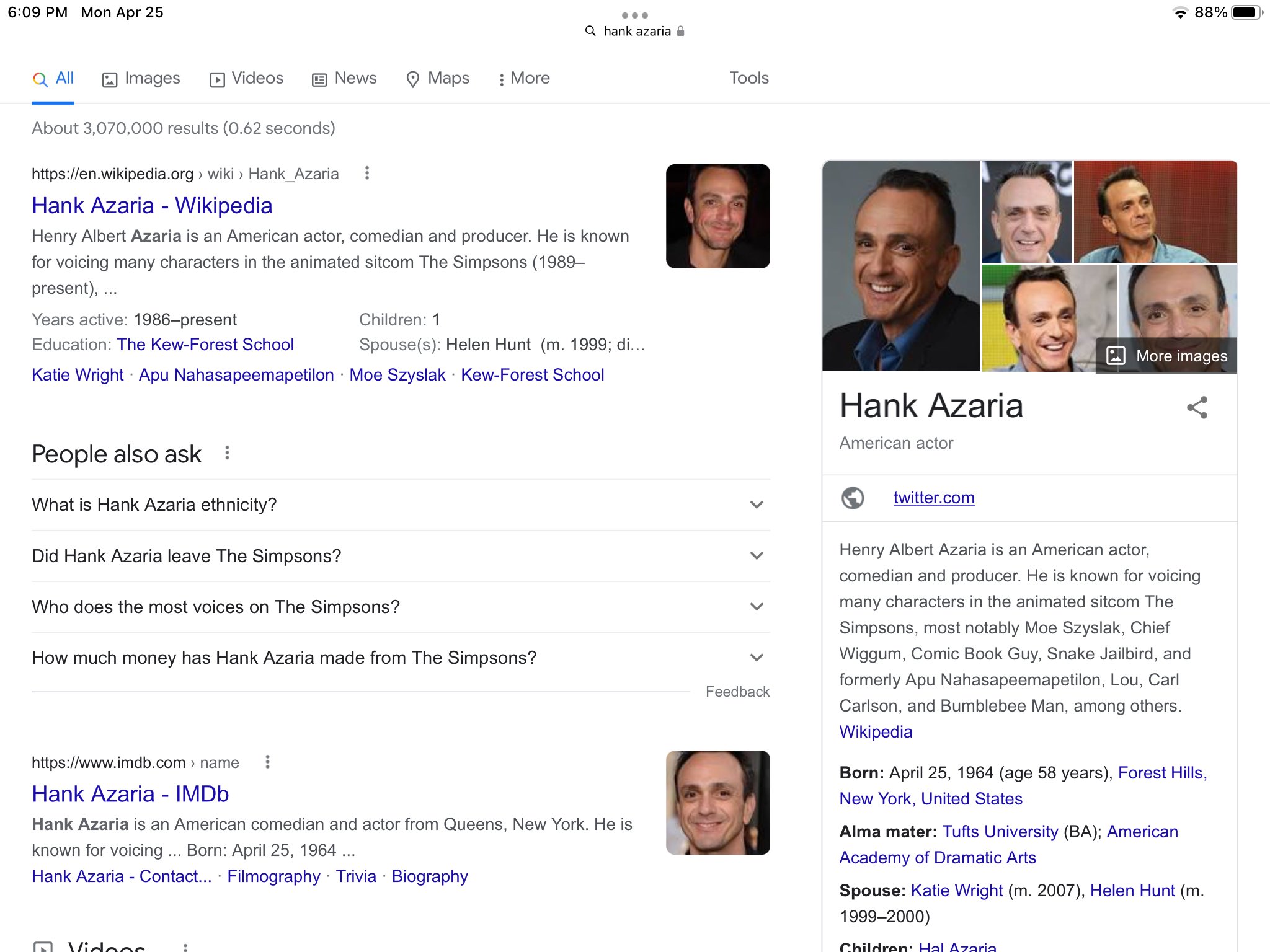Tap the battery indicator in status bar
This screenshot has width=1270, height=952.
(x=1246, y=12)
